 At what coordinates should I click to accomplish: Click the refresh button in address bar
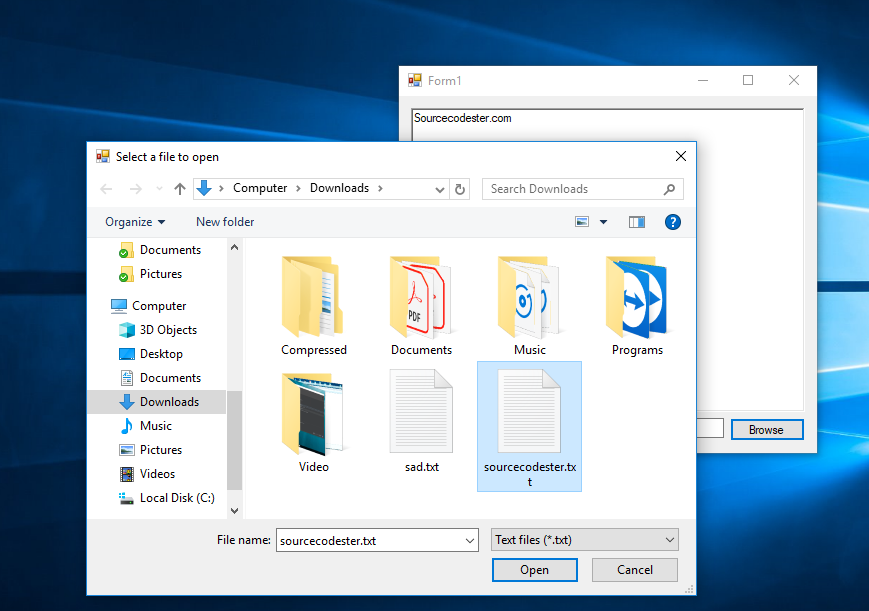(460, 189)
